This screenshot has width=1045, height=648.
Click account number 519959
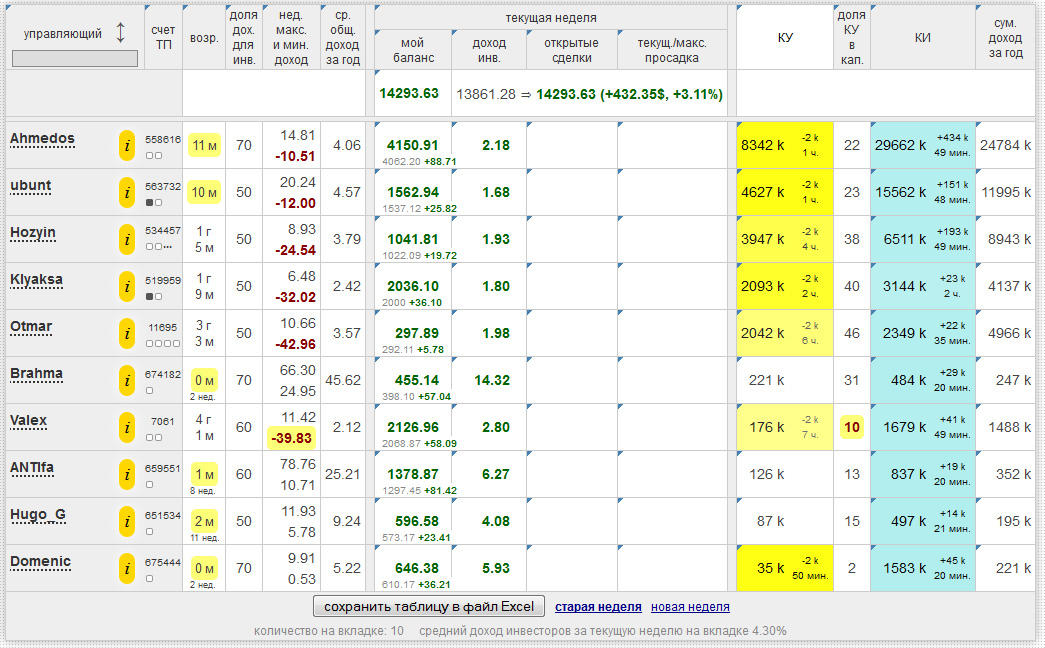tap(163, 281)
